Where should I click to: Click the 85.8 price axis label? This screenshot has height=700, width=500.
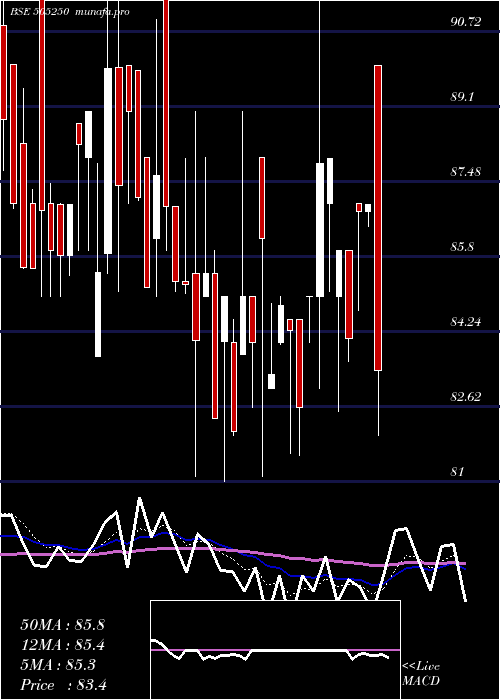tap(462, 247)
